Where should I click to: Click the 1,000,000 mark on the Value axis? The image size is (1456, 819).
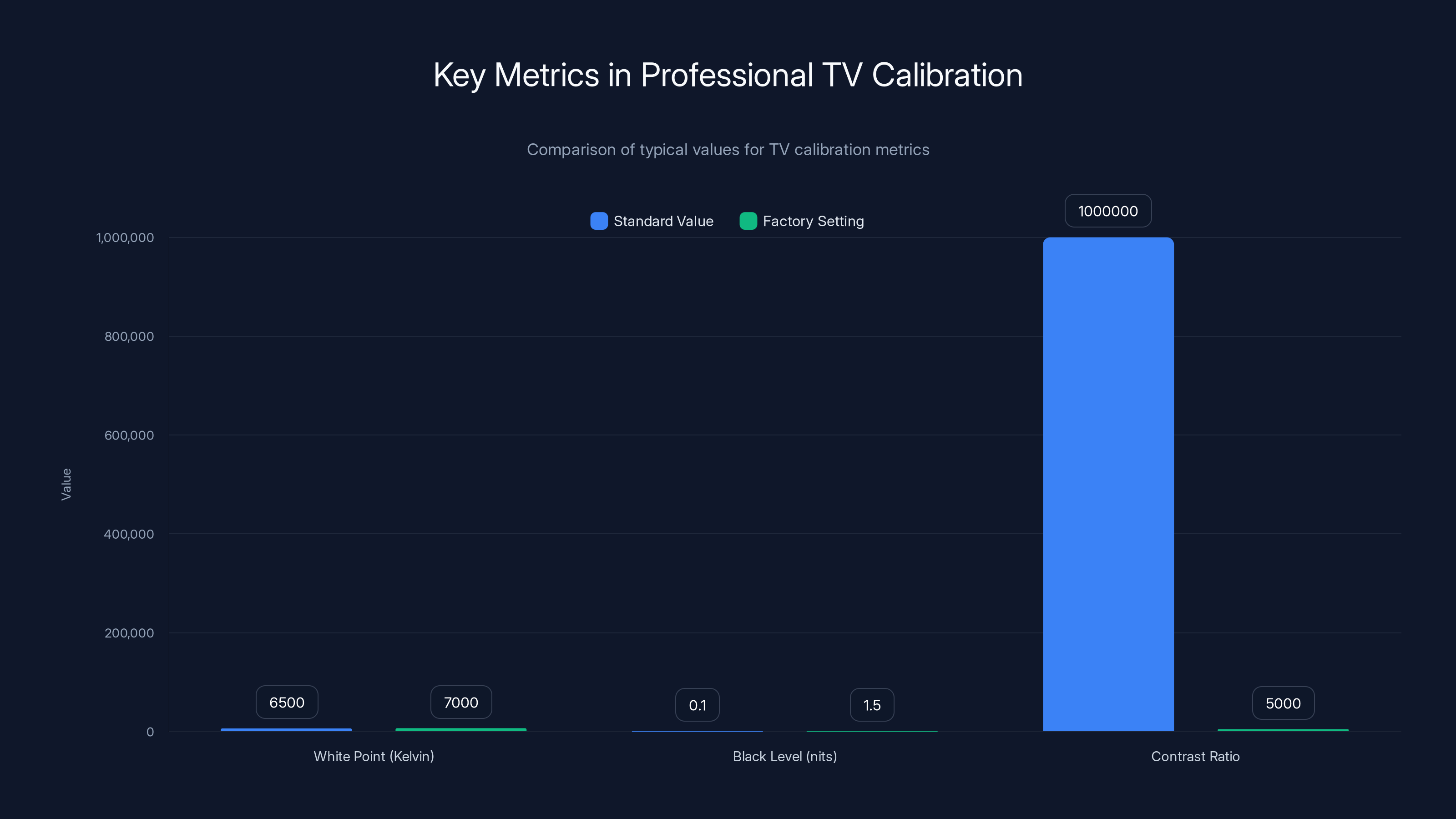[125, 238]
